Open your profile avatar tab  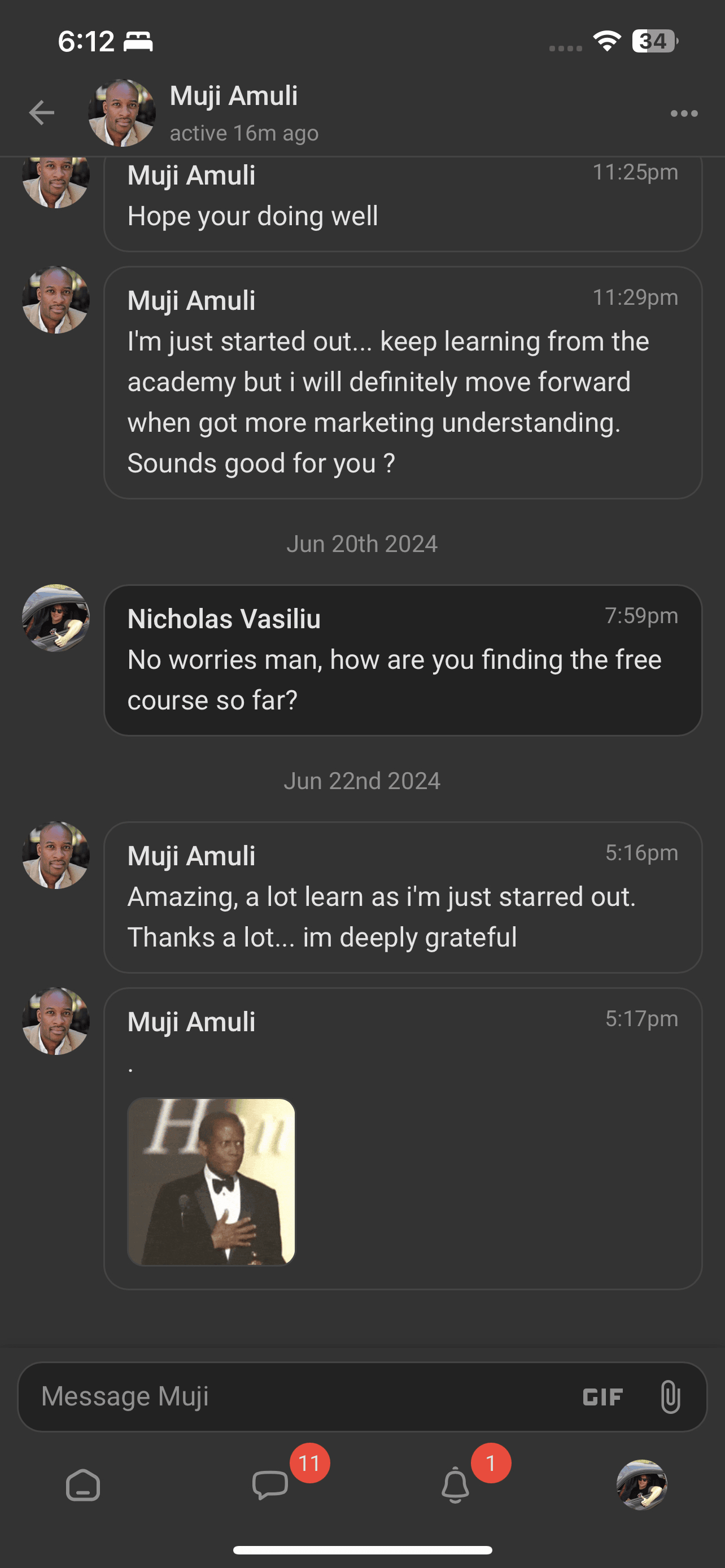pyautogui.click(x=641, y=1484)
